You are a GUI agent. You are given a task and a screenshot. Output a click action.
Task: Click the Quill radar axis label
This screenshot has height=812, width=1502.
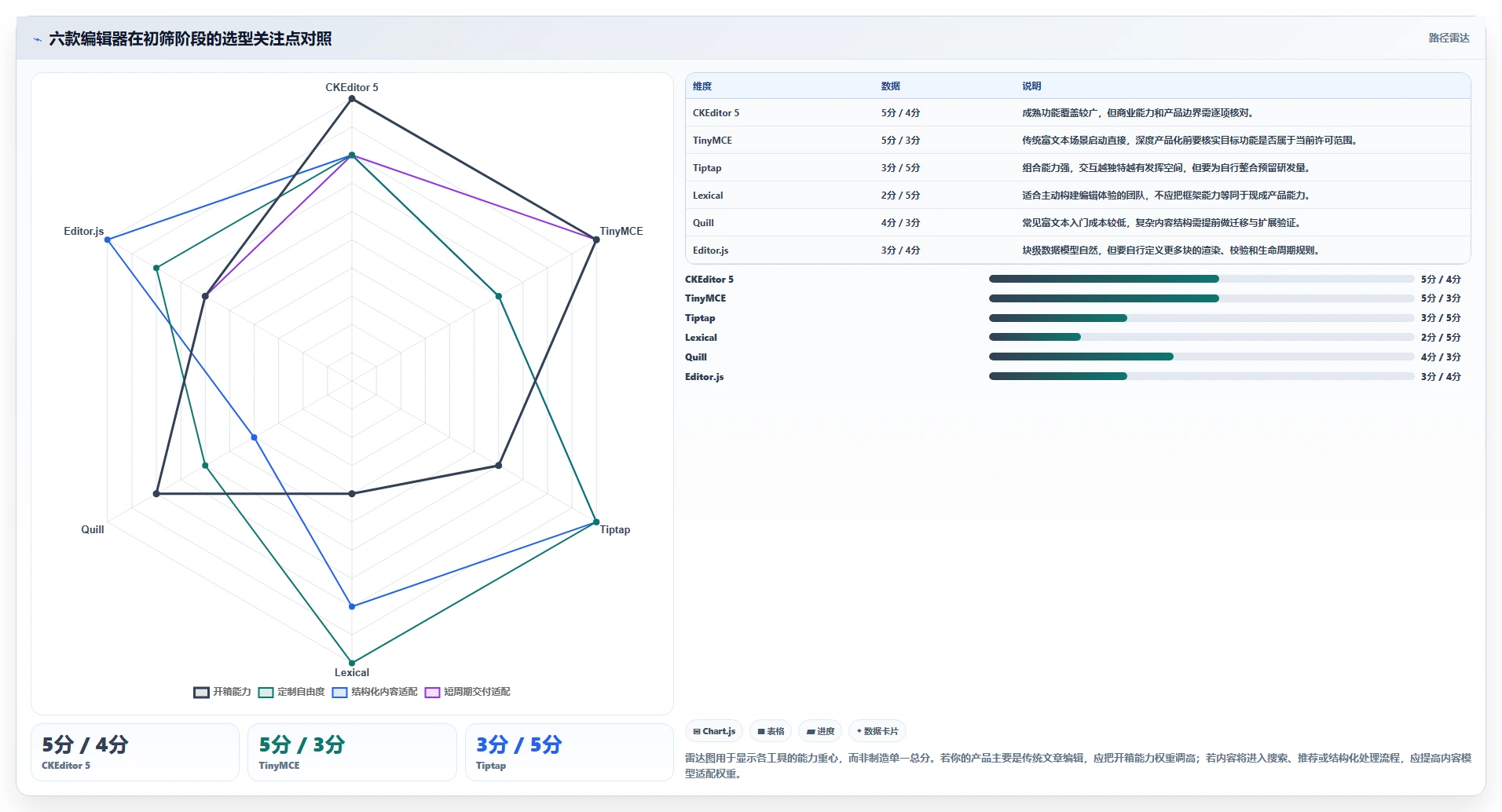93,529
